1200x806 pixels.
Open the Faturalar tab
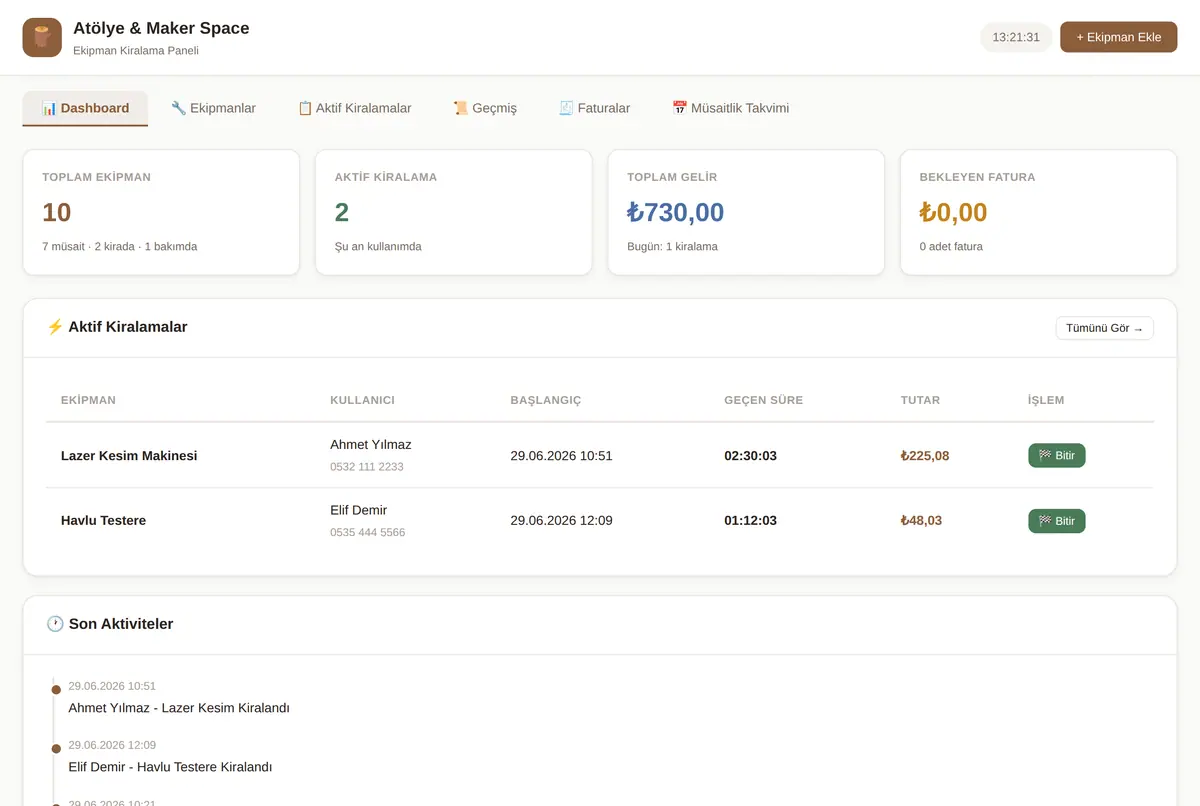(594, 108)
